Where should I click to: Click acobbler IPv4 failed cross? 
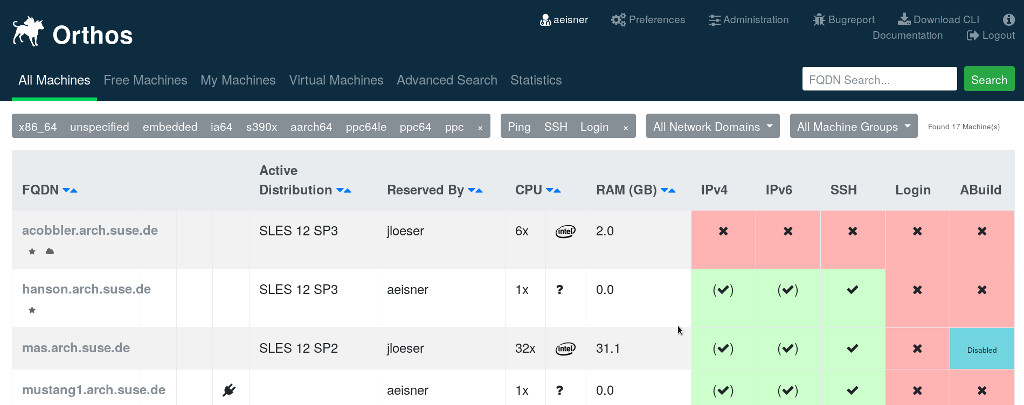(x=723, y=231)
